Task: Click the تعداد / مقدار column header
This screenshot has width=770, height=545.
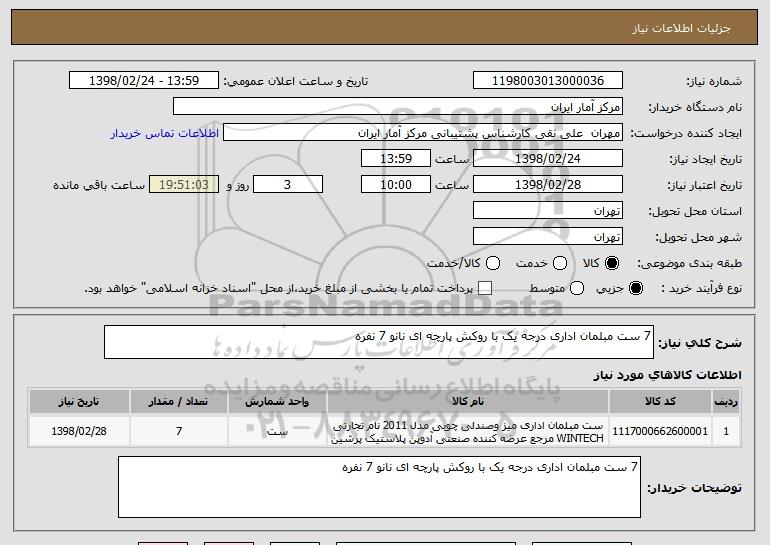Action: [x=179, y=402]
